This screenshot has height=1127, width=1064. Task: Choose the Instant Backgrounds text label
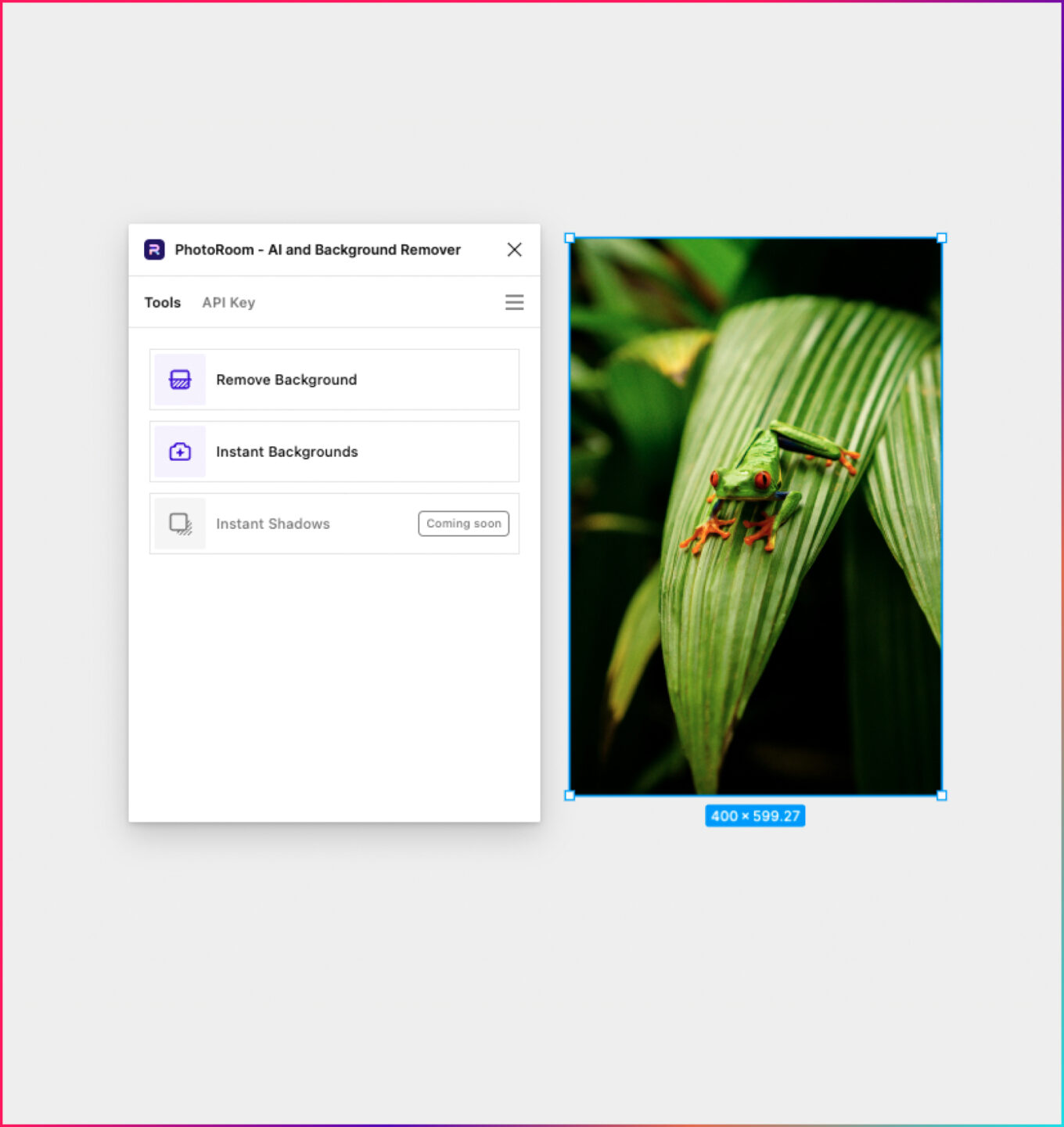[x=286, y=452]
